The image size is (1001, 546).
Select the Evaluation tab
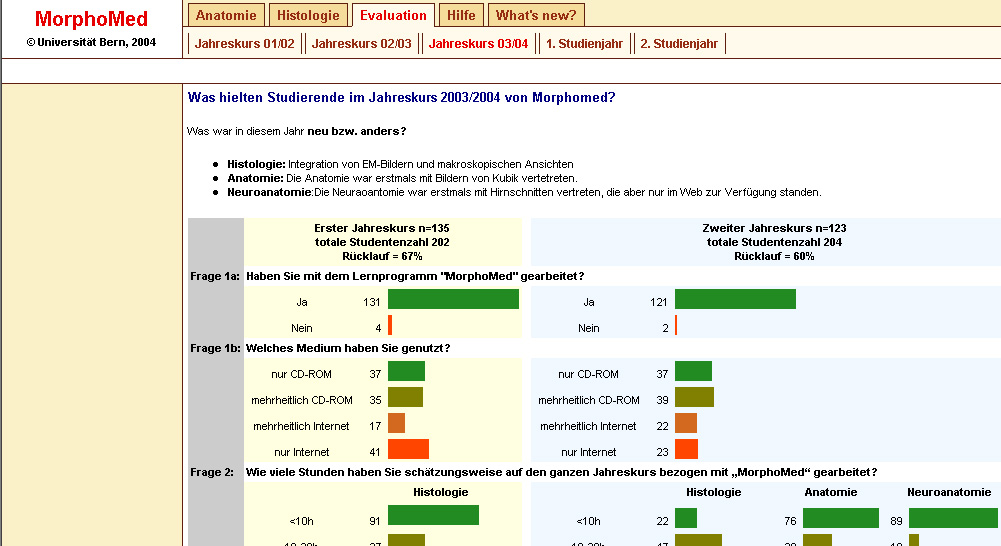[x=393, y=15]
